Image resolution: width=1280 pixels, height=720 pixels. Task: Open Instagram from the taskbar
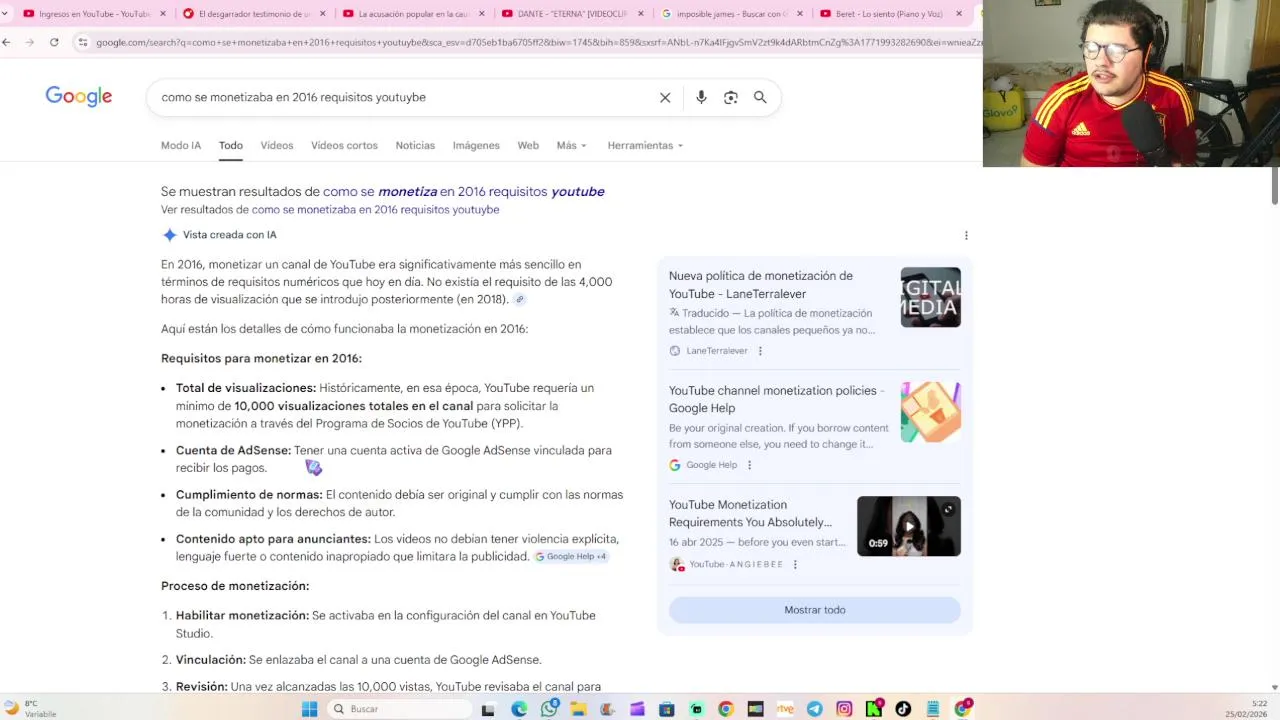point(844,709)
